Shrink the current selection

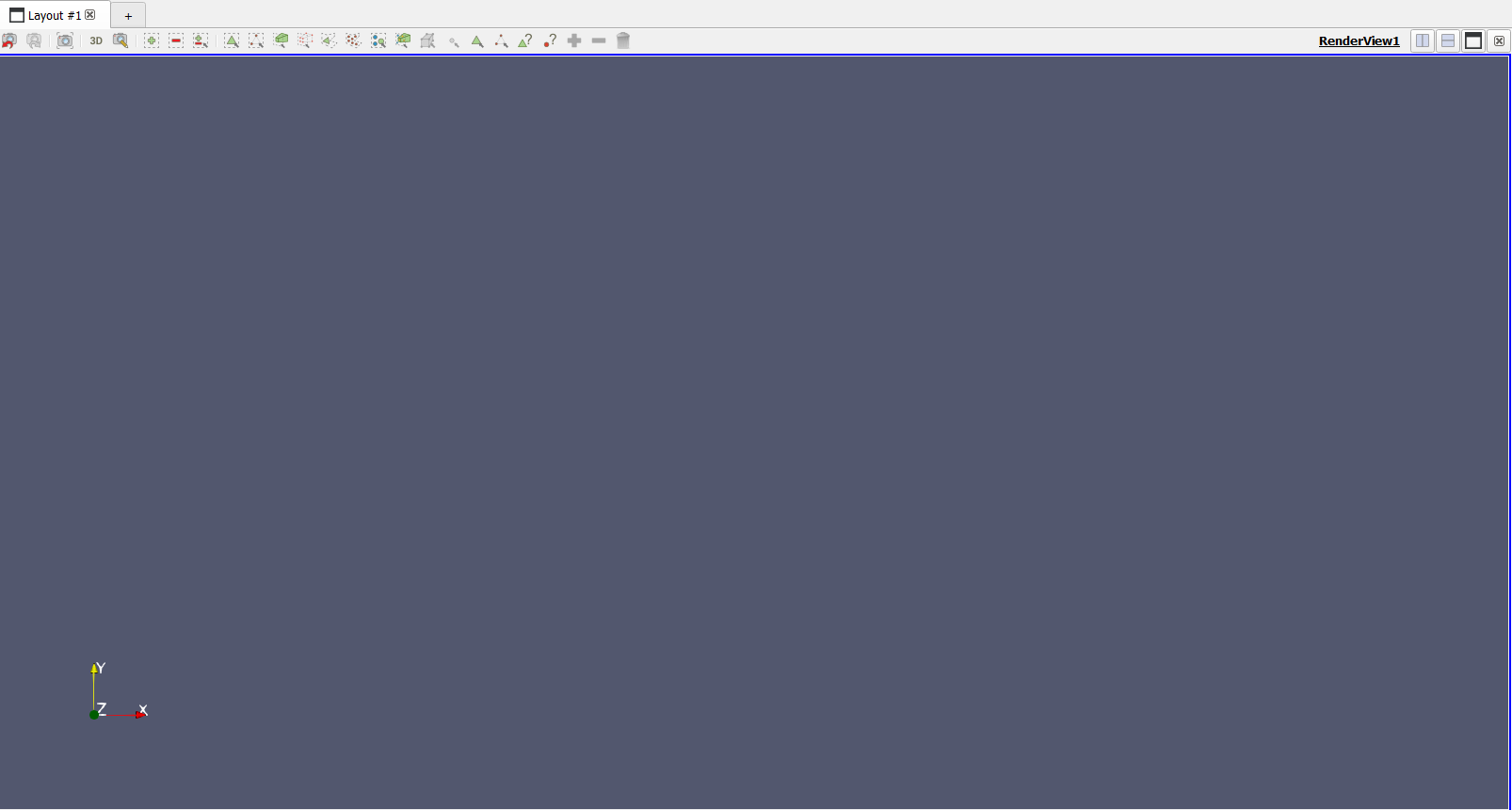pyautogui.click(x=599, y=40)
